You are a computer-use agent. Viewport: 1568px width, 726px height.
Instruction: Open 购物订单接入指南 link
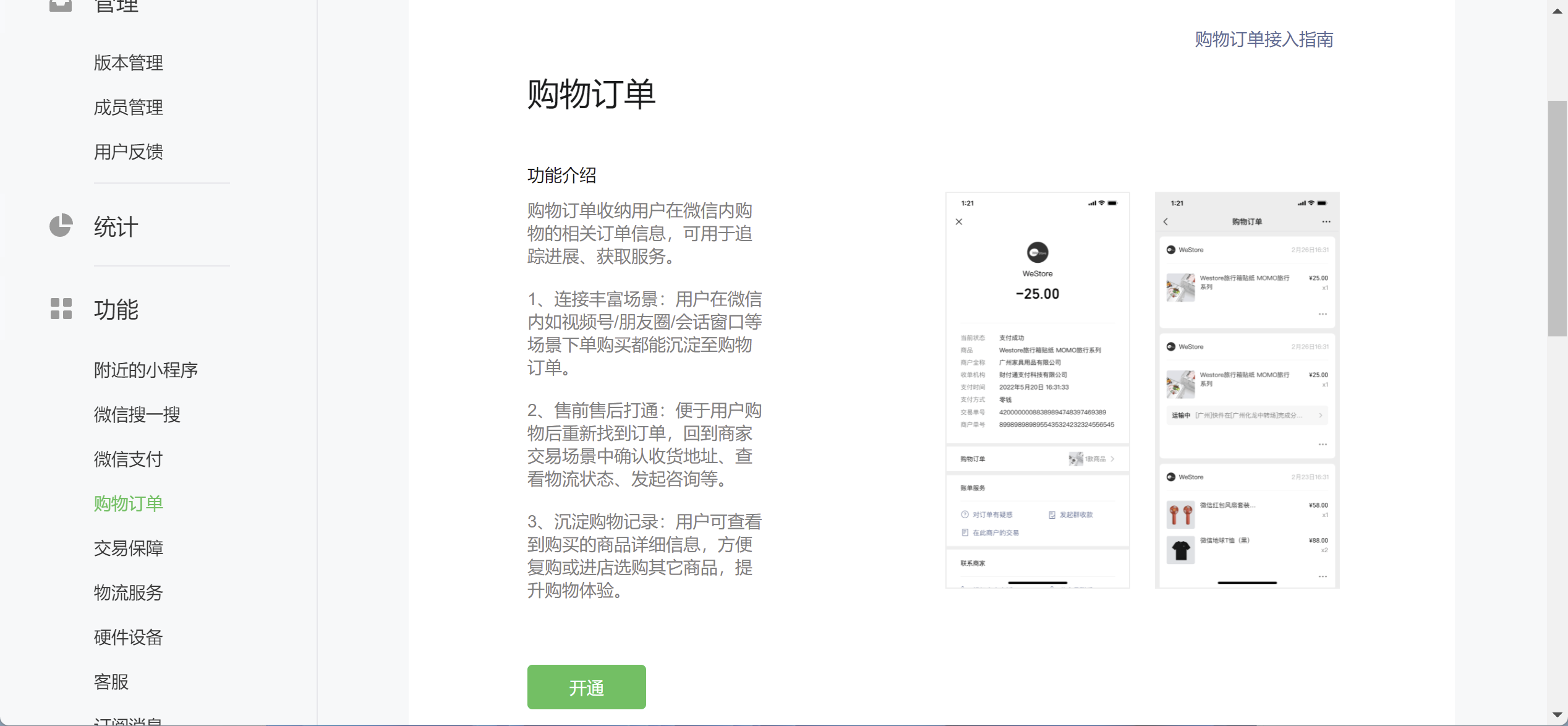pyautogui.click(x=1263, y=39)
